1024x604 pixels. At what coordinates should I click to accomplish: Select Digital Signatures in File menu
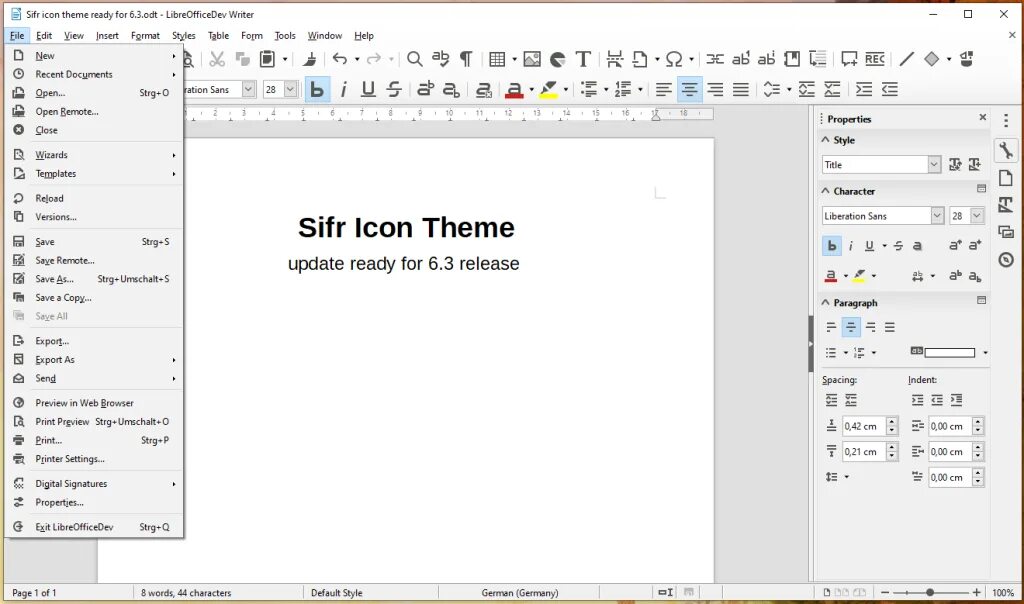95,484
